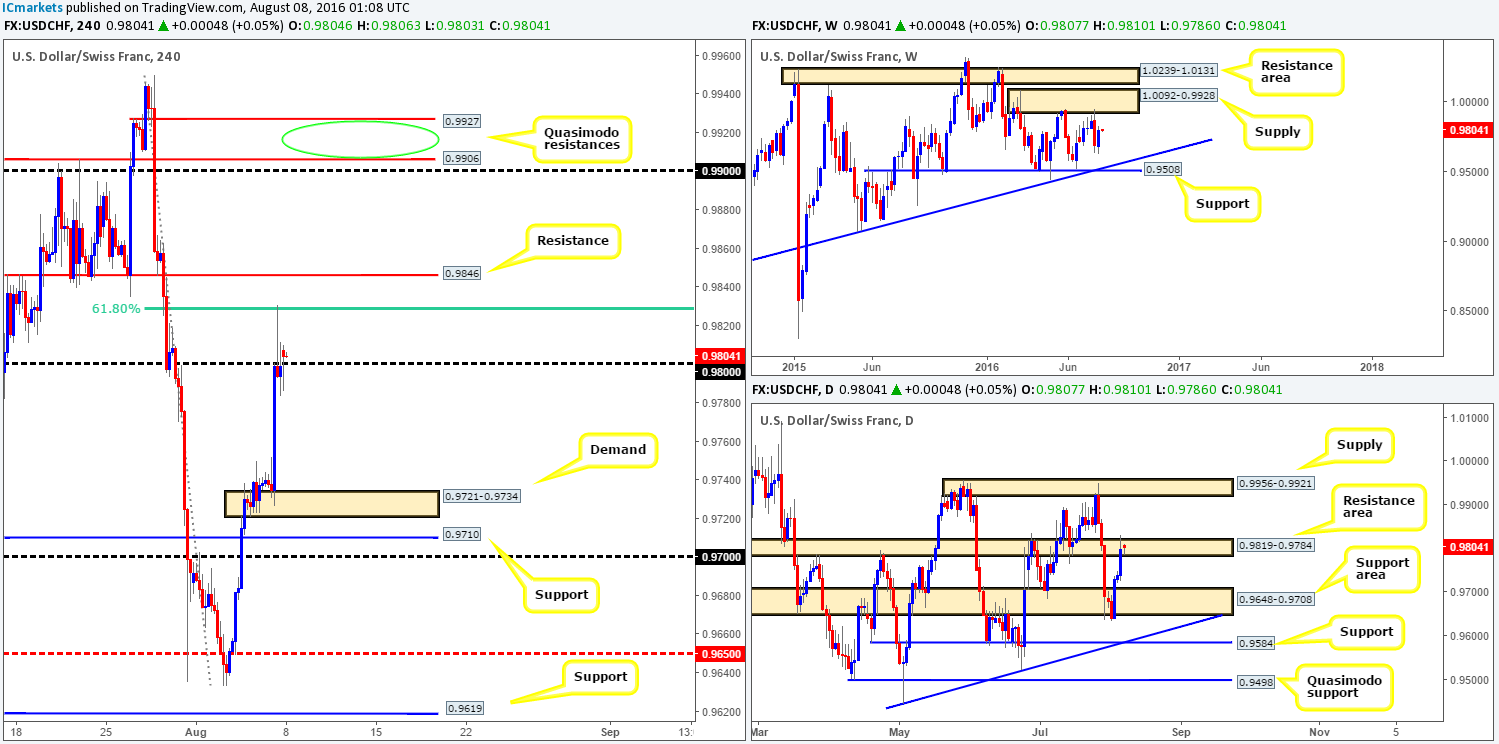Click the '22' date on 240 chart time axis
The image size is (1499, 744).
(x=465, y=731)
